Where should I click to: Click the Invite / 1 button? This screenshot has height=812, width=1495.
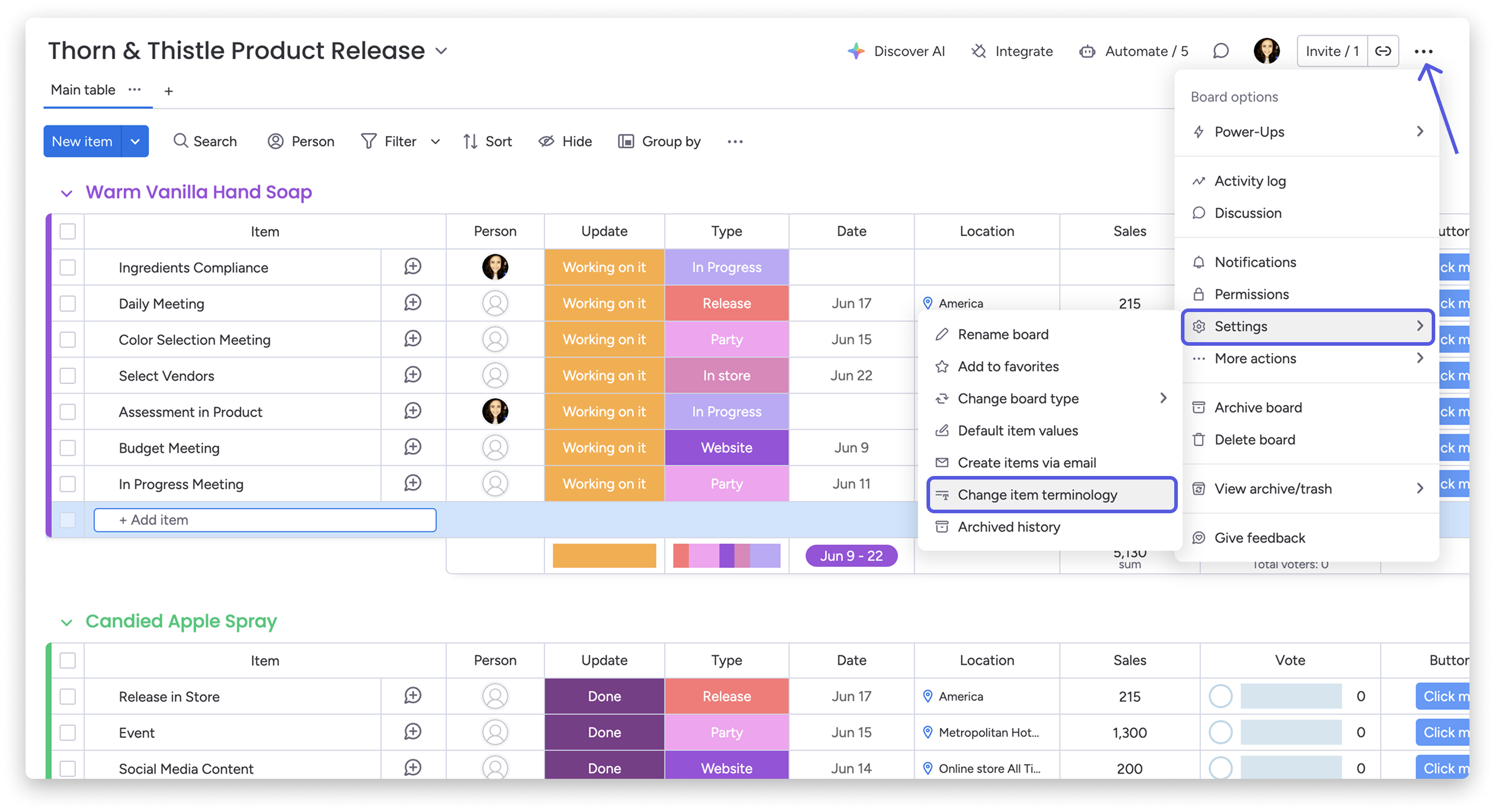1332,51
